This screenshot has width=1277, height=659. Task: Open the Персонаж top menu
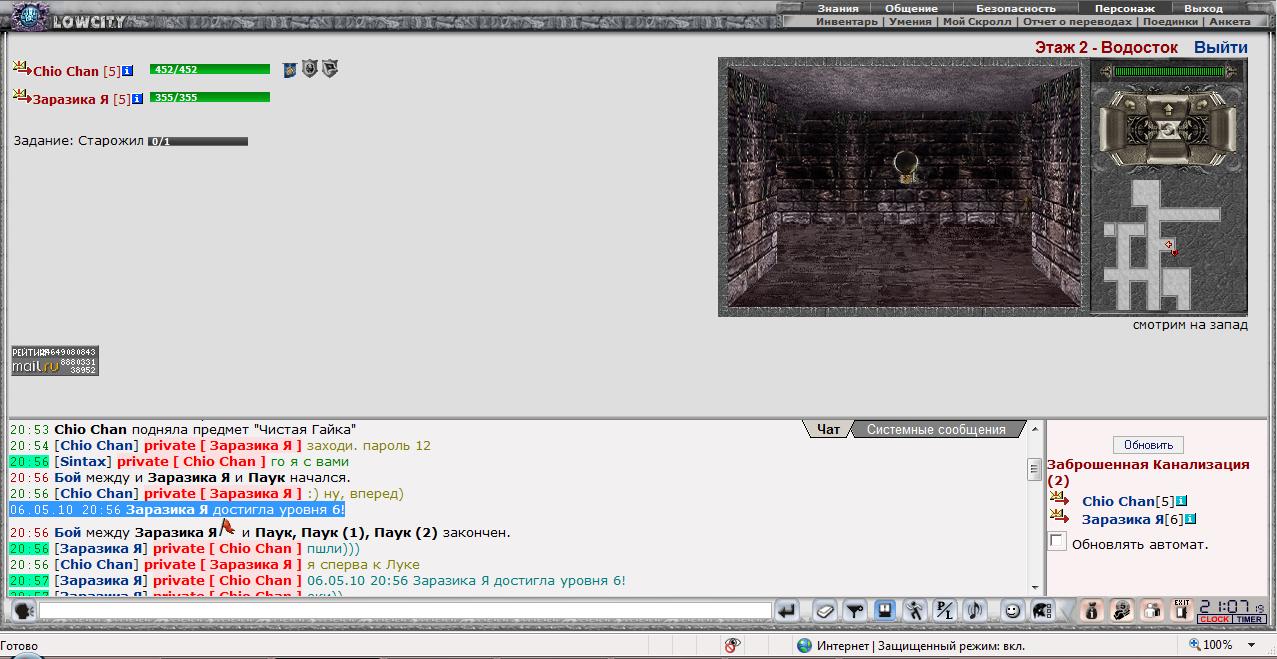(1125, 8)
